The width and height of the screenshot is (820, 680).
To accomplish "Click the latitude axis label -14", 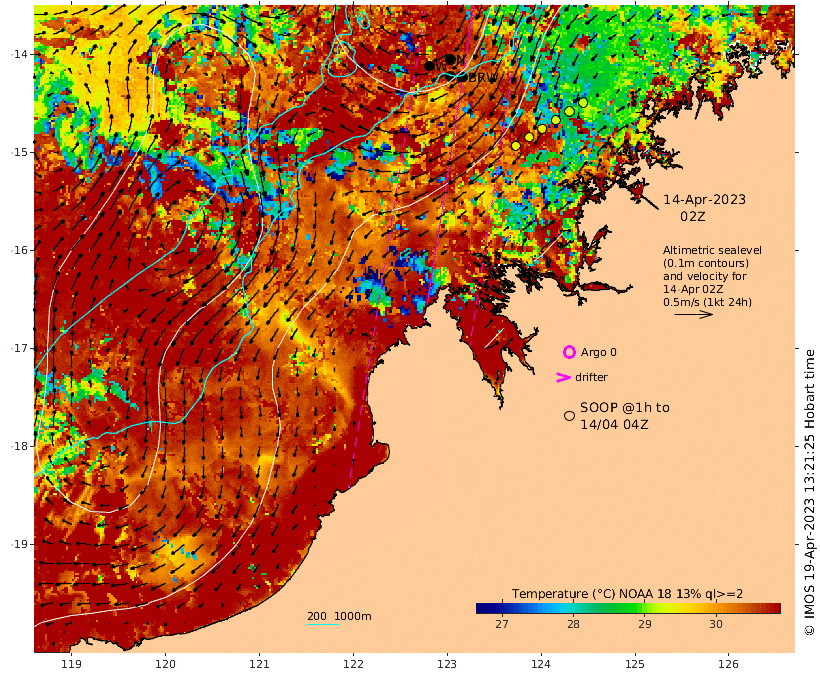I will pyautogui.click(x=19, y=54).
